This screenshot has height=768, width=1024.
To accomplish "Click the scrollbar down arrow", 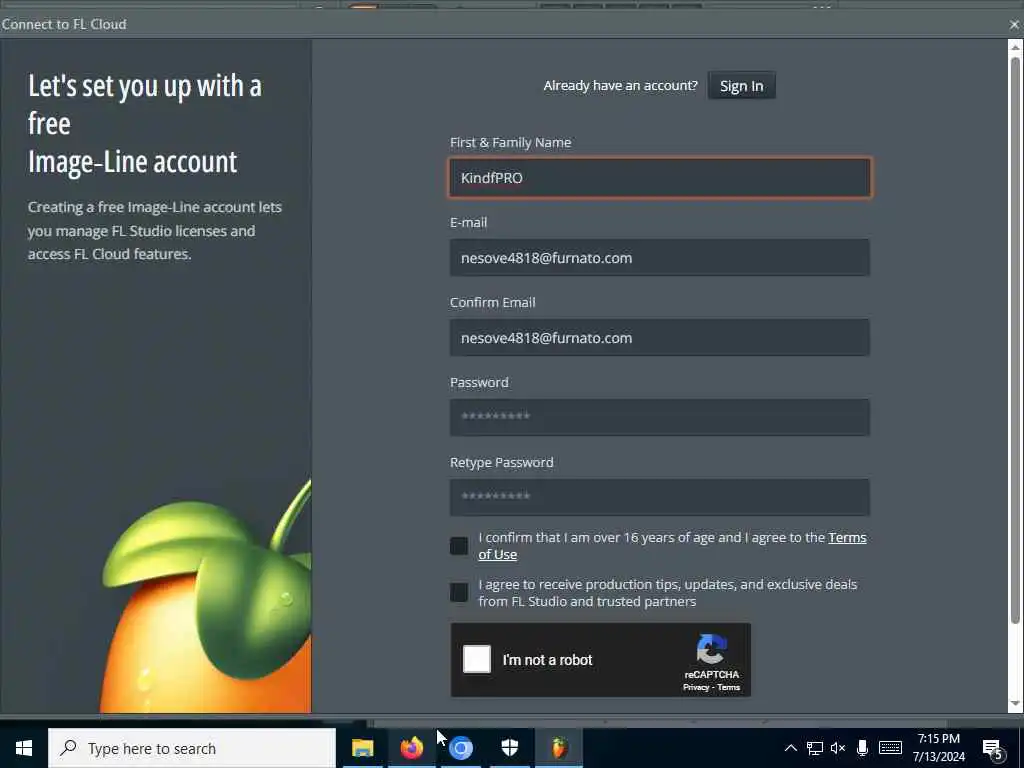I will tap(1015, 704).
